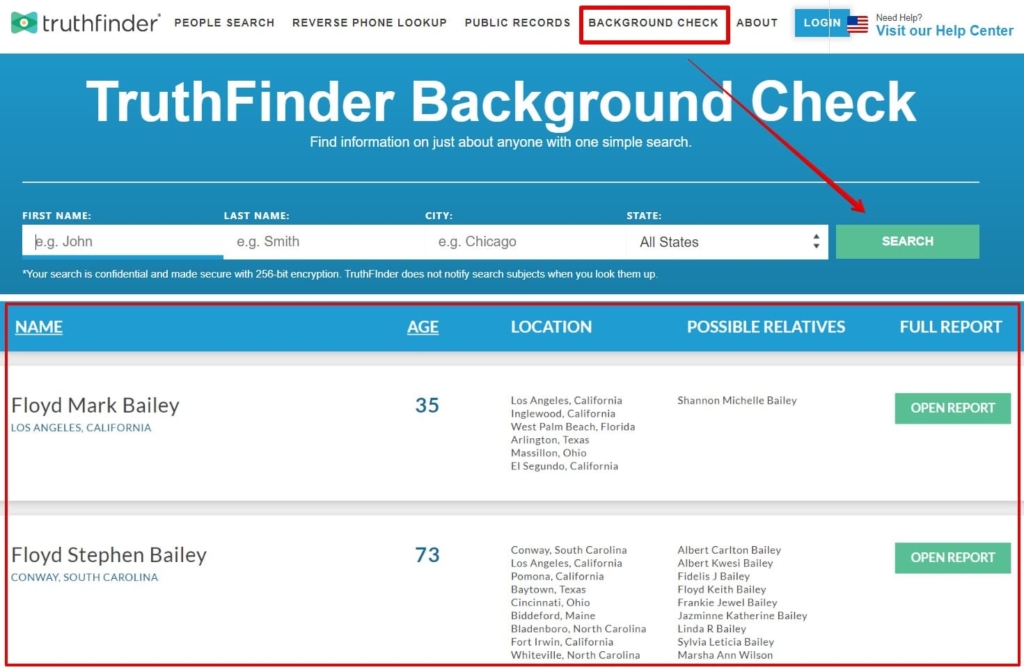This screenshot has width=1024, height=672.
Task: Click location 'Arlington, Texas'
Action: (550, 440)
